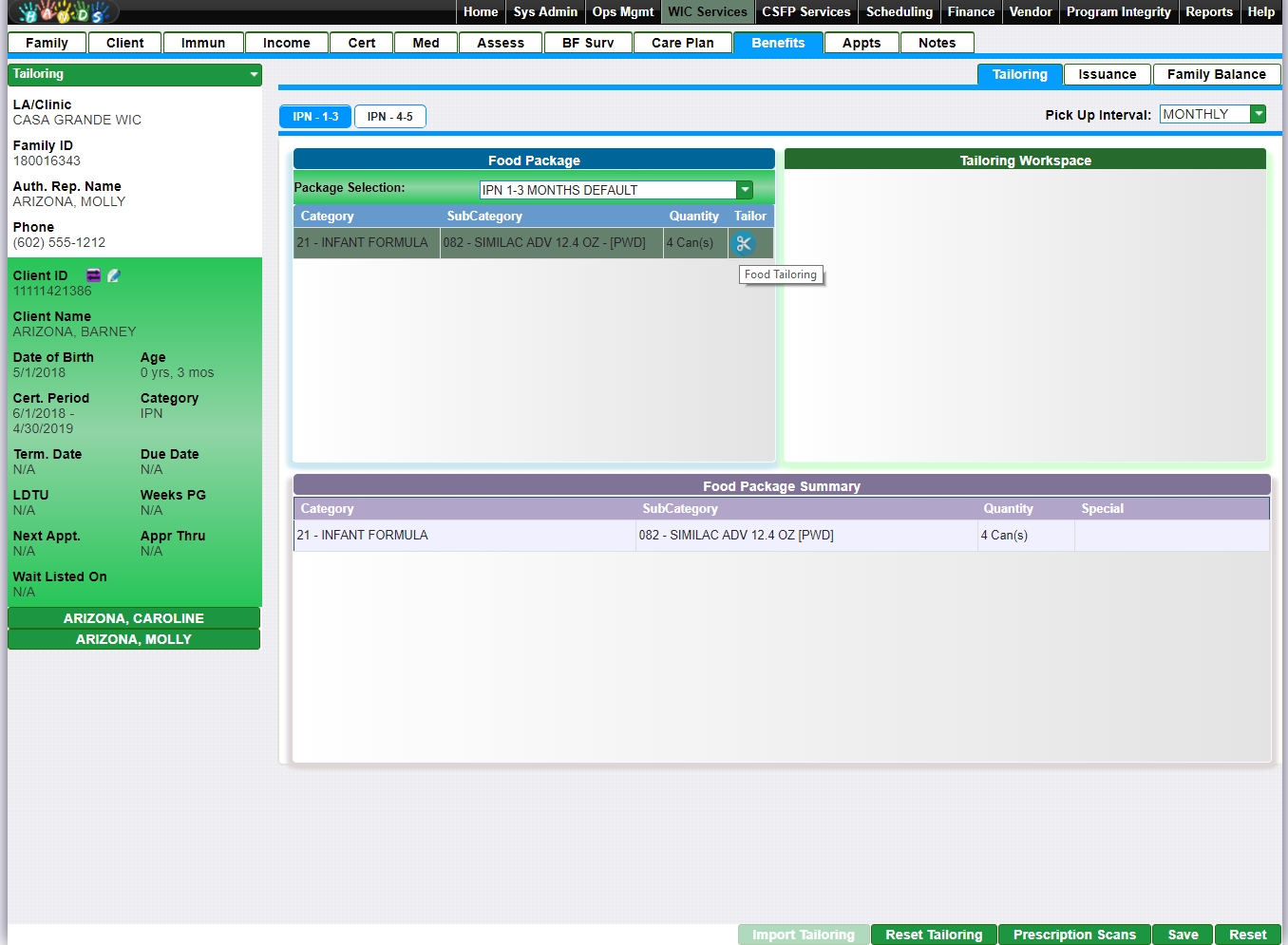Open the Pick Up Interval dropdown
This screenshot has width=1288, height=945.
[x=1258, y=114]
